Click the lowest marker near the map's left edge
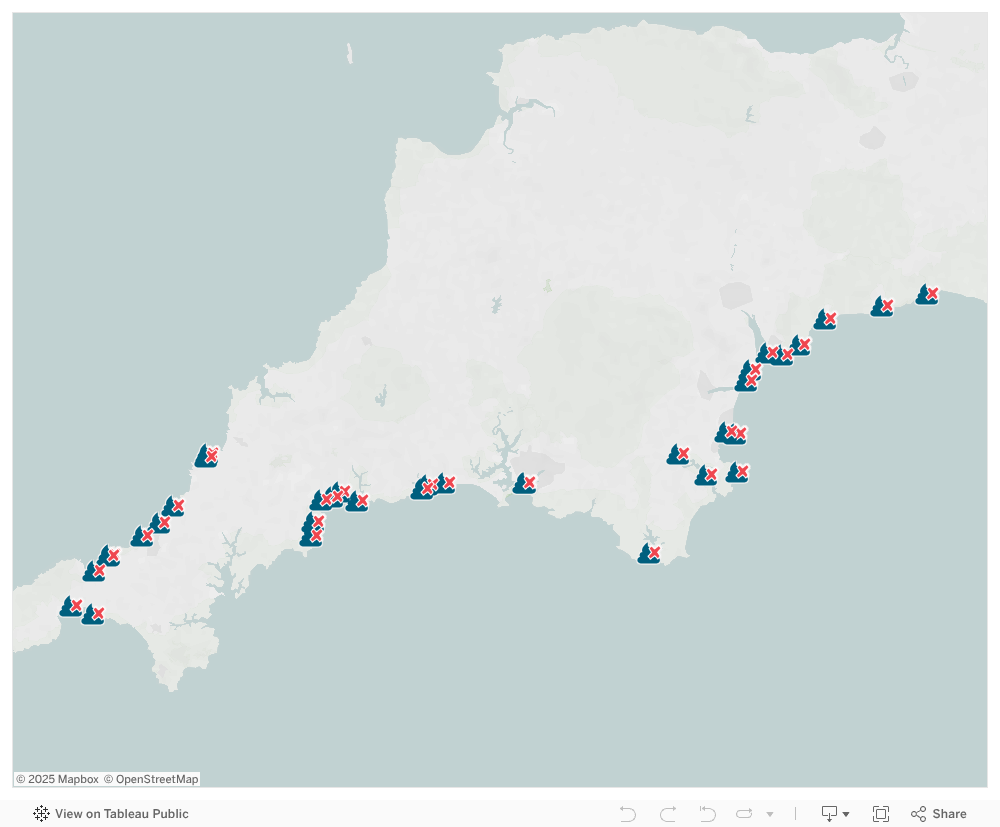Viewport: 1000px width, 827px height. pyautogui.click(x=93, y=615)
